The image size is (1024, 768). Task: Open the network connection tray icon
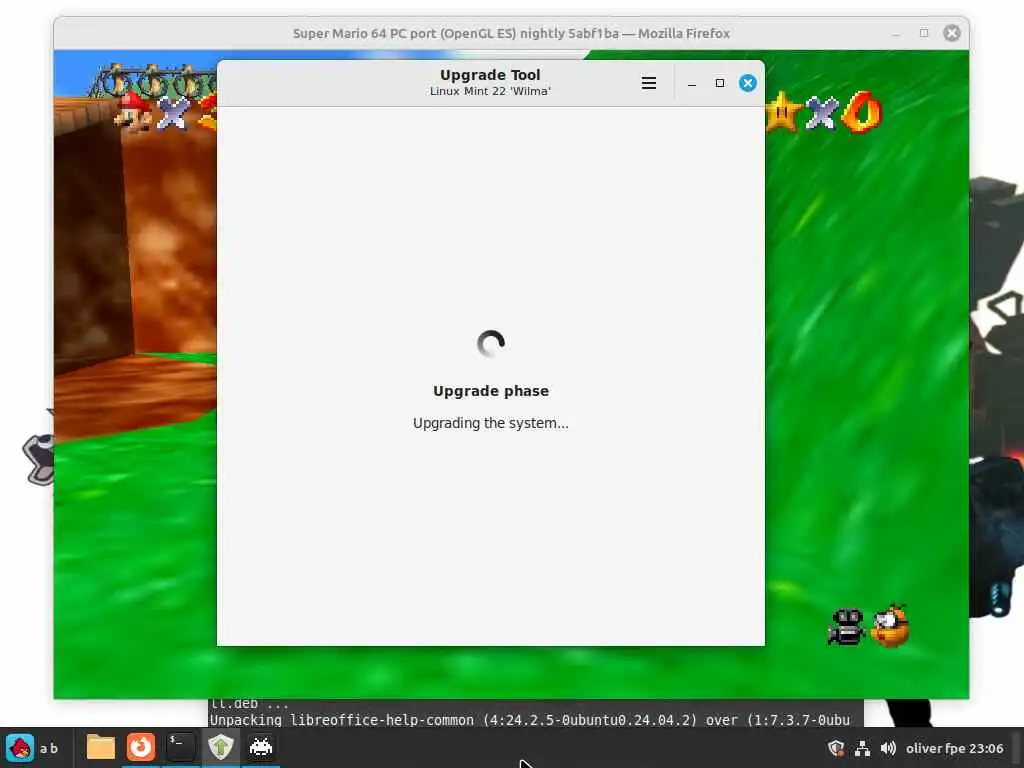point(862,748)
